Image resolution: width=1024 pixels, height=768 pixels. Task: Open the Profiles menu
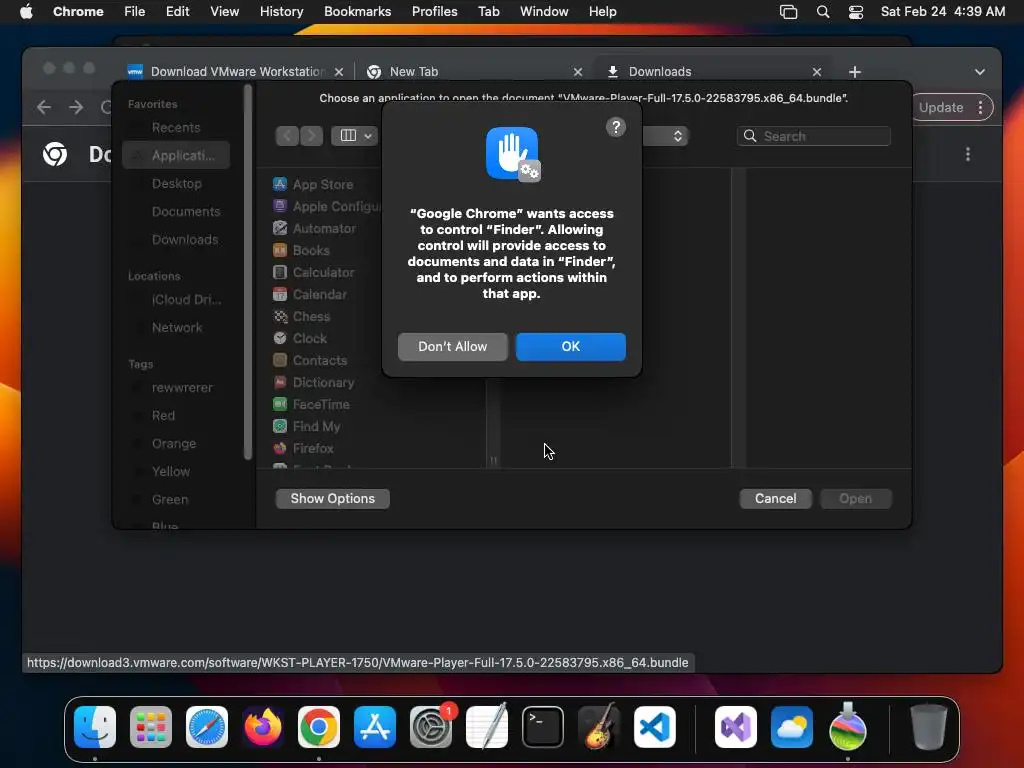[434, 12]
